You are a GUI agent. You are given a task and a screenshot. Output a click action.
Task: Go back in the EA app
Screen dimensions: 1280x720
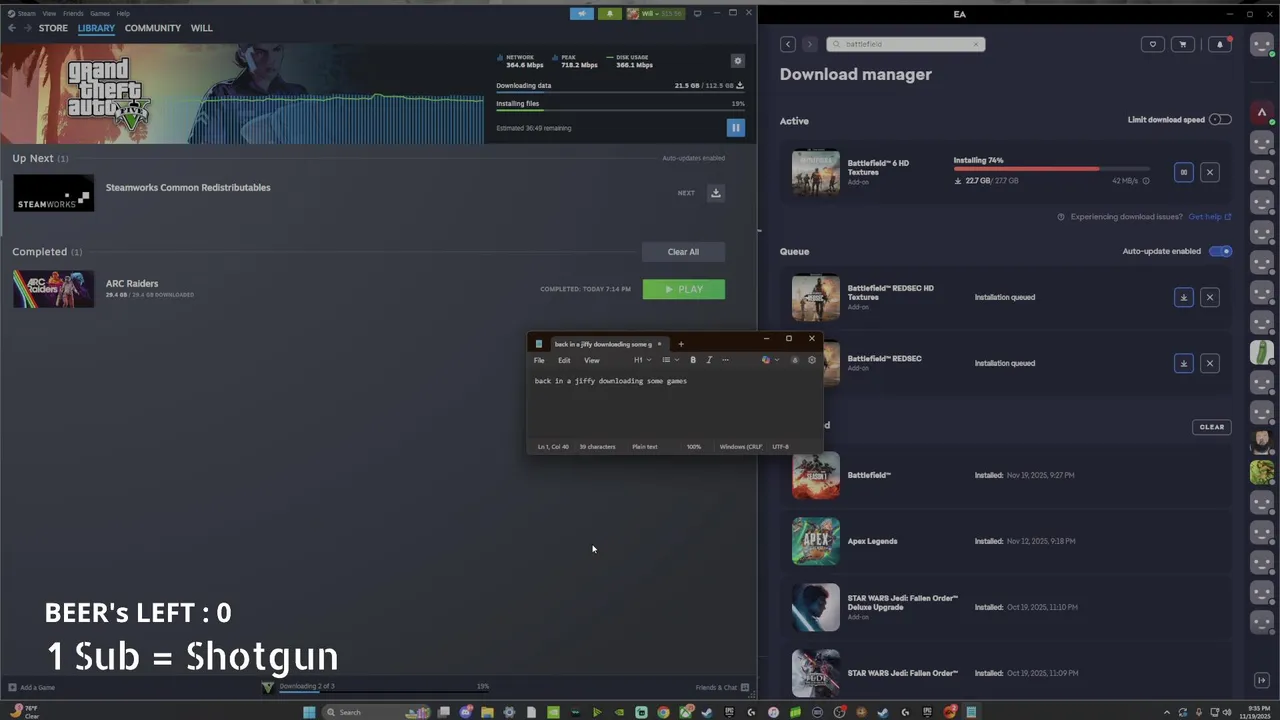788,44
